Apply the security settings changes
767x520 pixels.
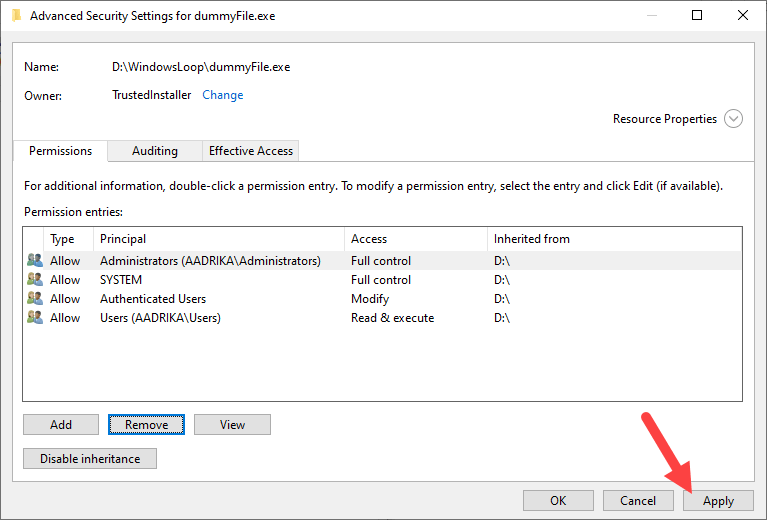click(x=718, y=501)
